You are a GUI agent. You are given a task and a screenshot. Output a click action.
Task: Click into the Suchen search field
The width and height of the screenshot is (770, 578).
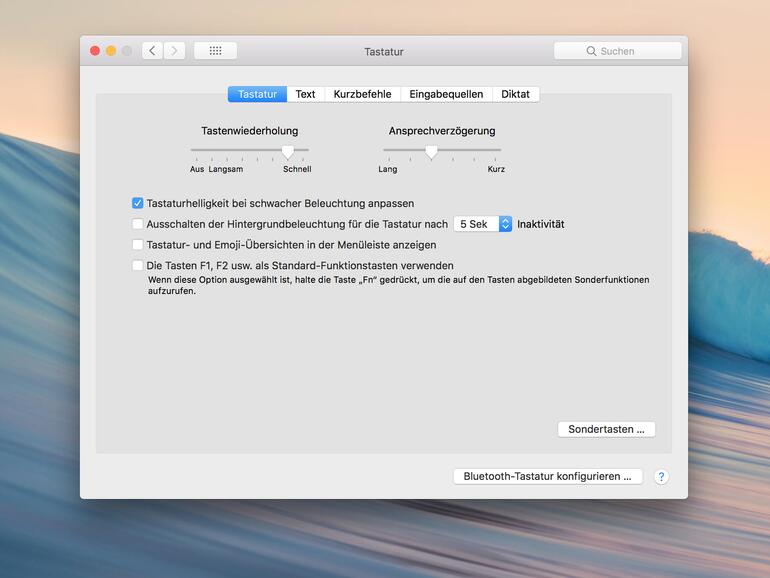(x=618, y=51)
